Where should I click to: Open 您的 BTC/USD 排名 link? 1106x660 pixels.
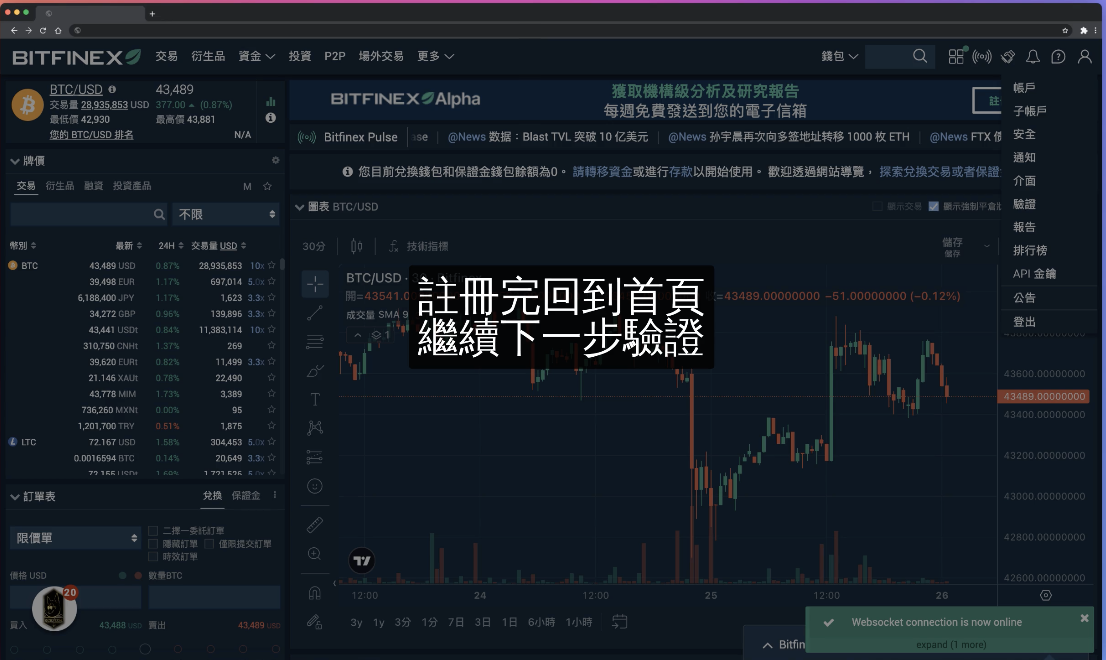(91, 135)
